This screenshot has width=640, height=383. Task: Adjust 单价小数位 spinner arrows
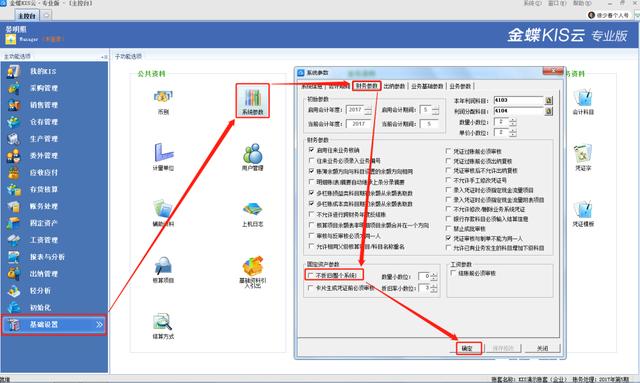[513, 133]
